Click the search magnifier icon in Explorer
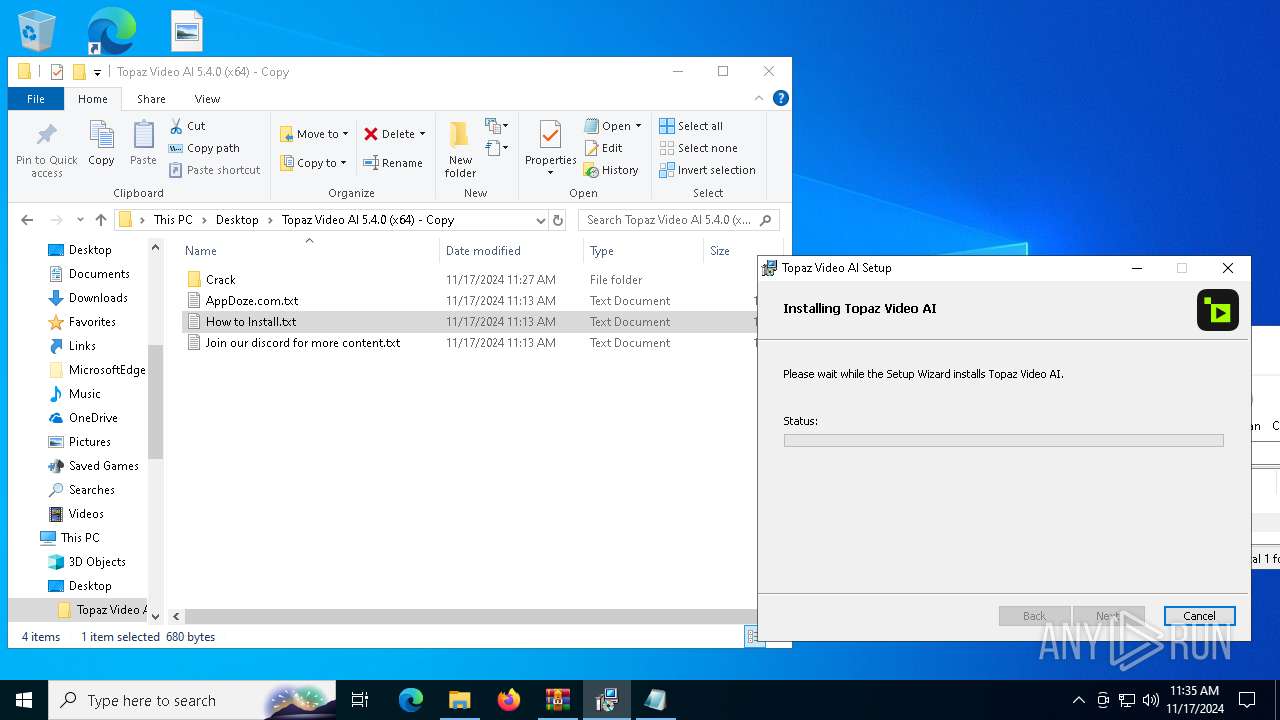 click(766, 220)
